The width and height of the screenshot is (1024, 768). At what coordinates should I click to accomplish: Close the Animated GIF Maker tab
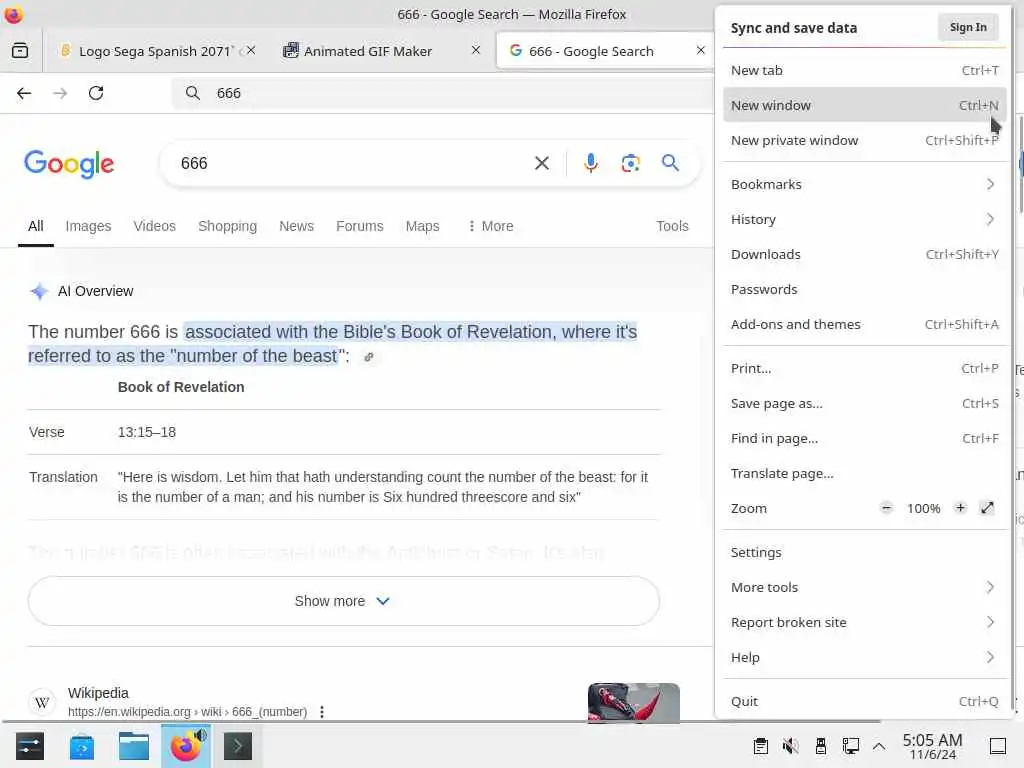click(x=476, y=50)
